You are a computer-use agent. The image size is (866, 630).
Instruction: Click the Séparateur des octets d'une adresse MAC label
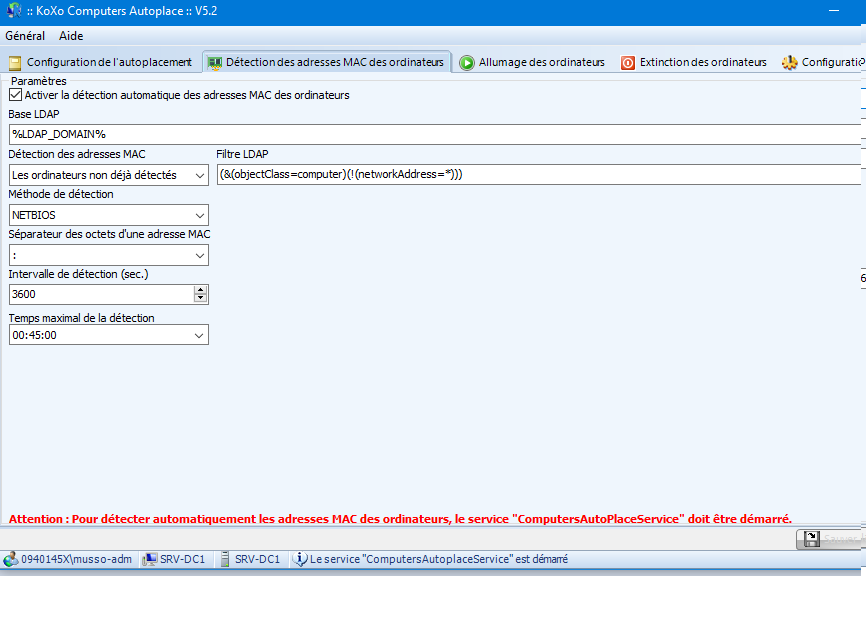pos(109,234)
